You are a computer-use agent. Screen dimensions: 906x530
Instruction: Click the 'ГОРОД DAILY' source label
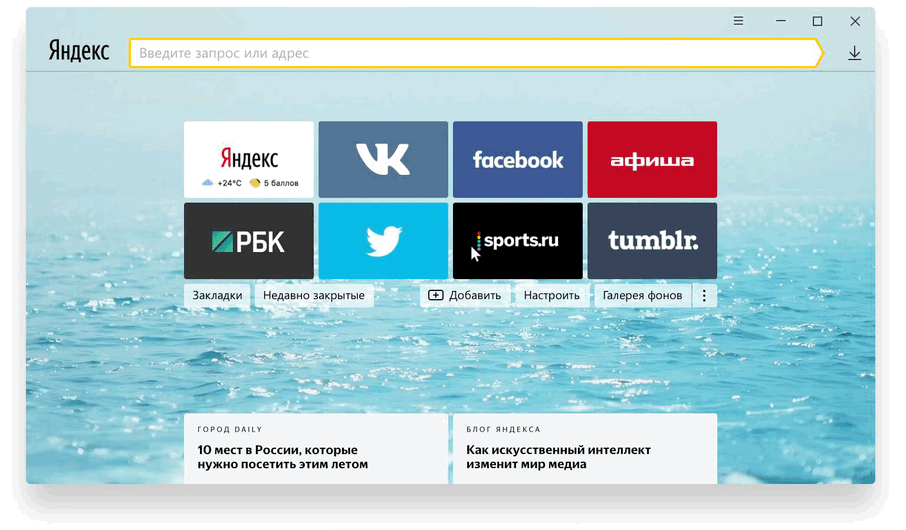click(x=230, y=429)
